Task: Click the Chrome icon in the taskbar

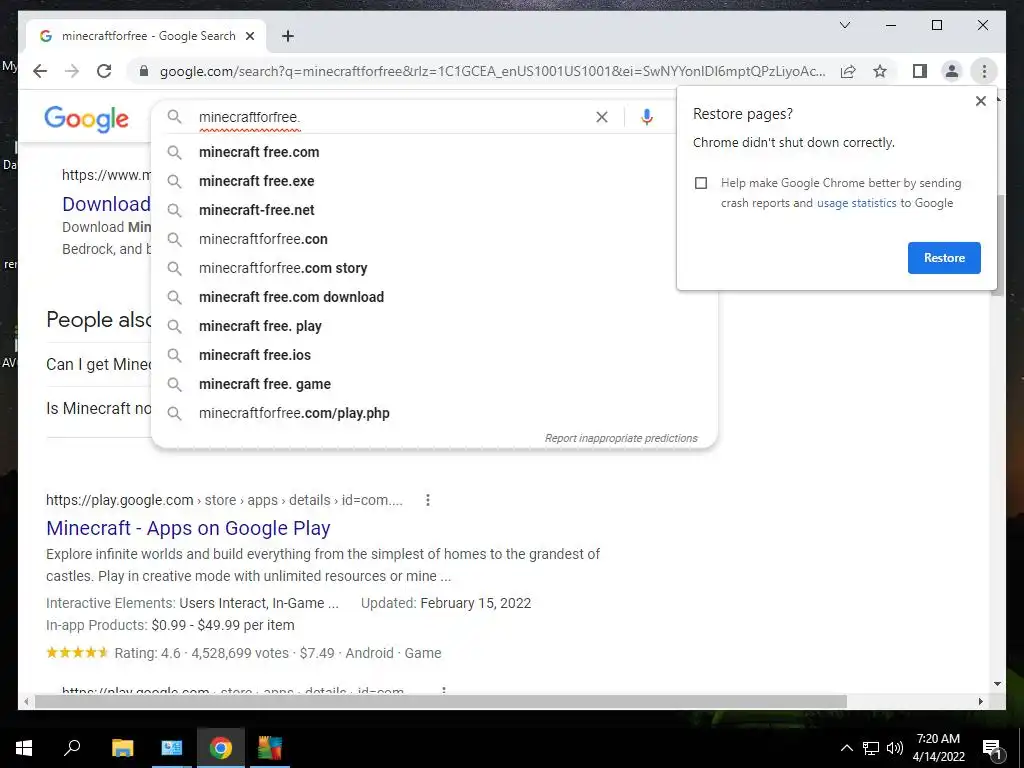Action: pos(221,748)
